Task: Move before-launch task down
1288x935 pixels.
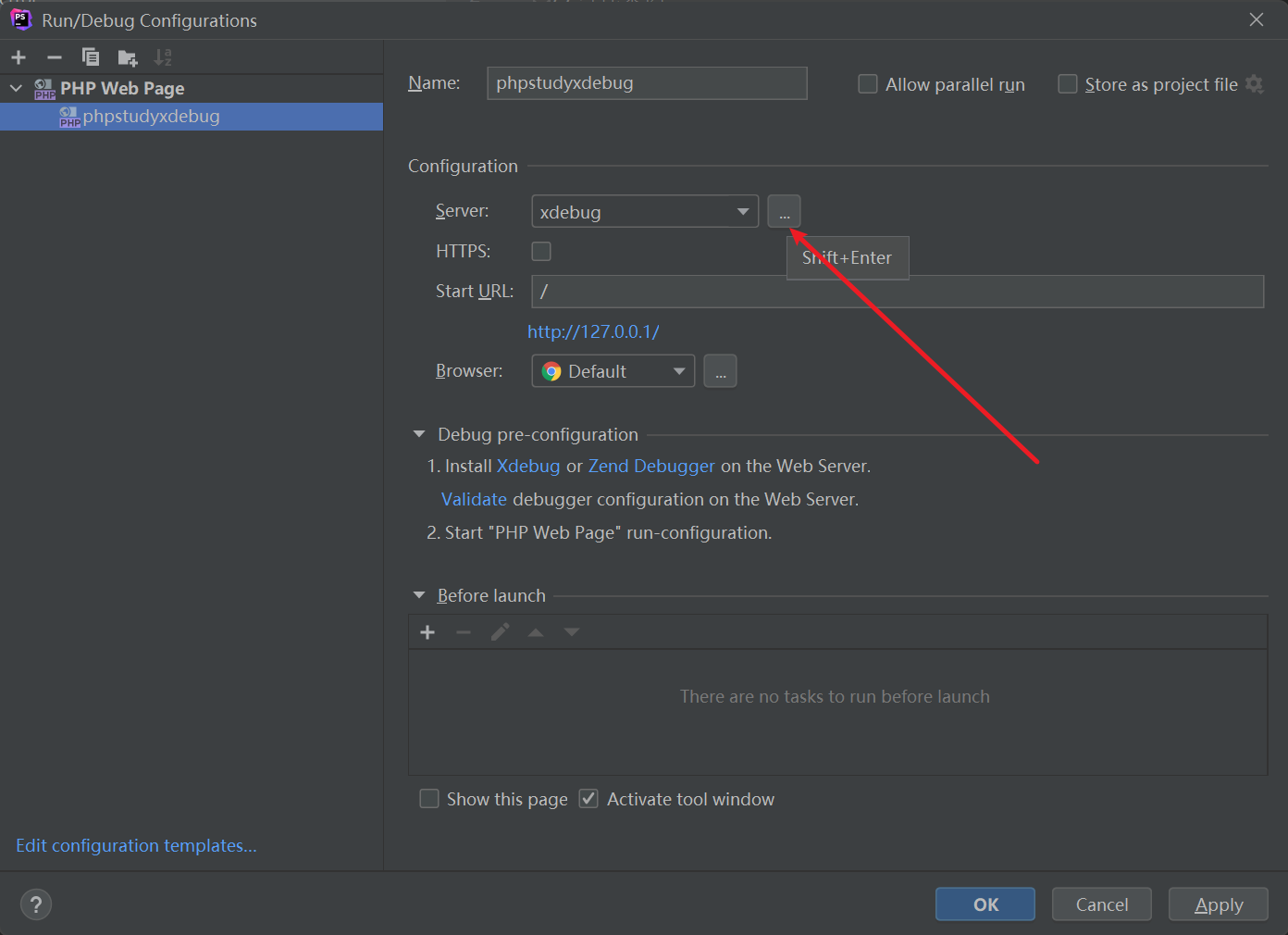Action: point(572,632)
